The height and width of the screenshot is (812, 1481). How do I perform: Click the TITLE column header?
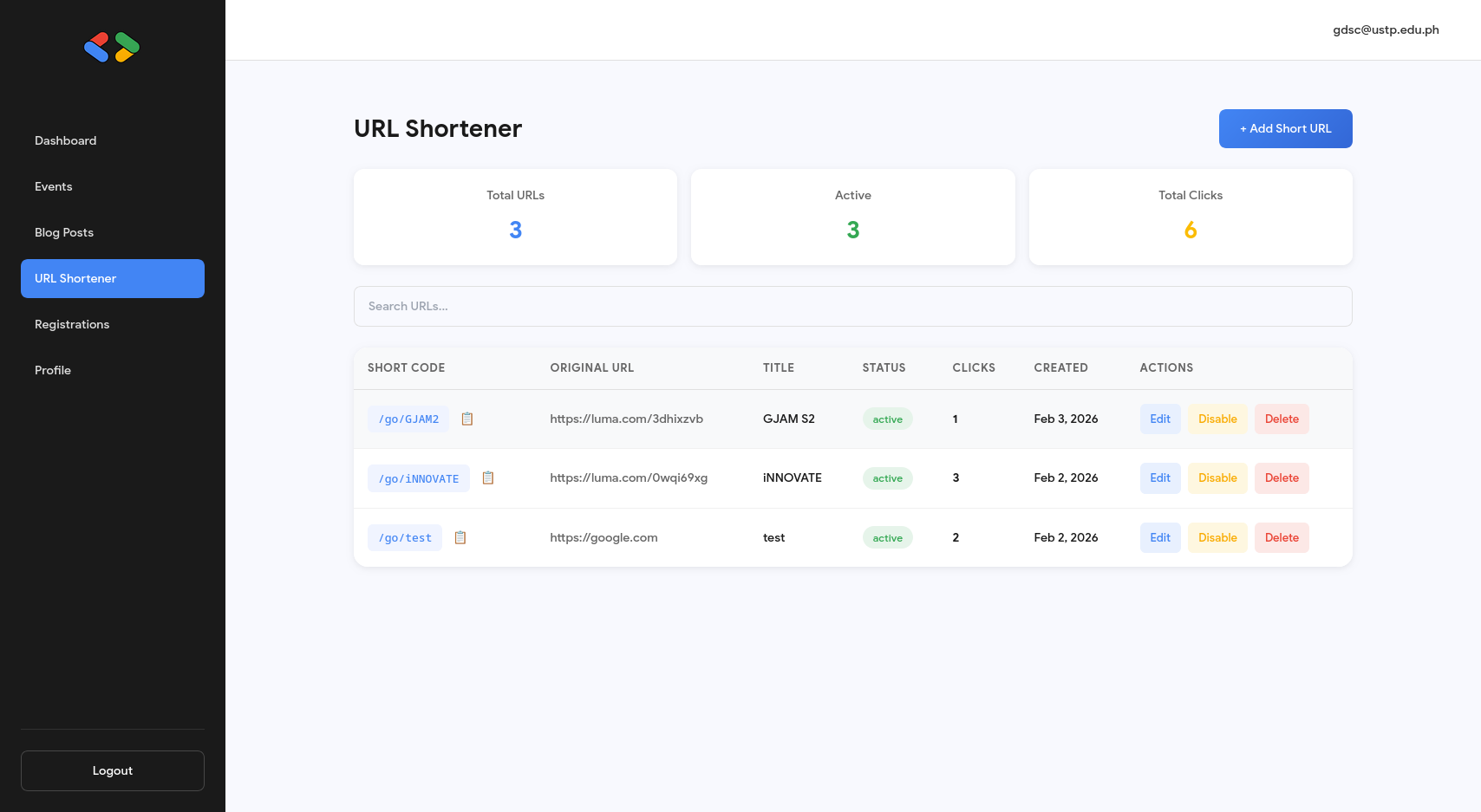pos(779,367)
